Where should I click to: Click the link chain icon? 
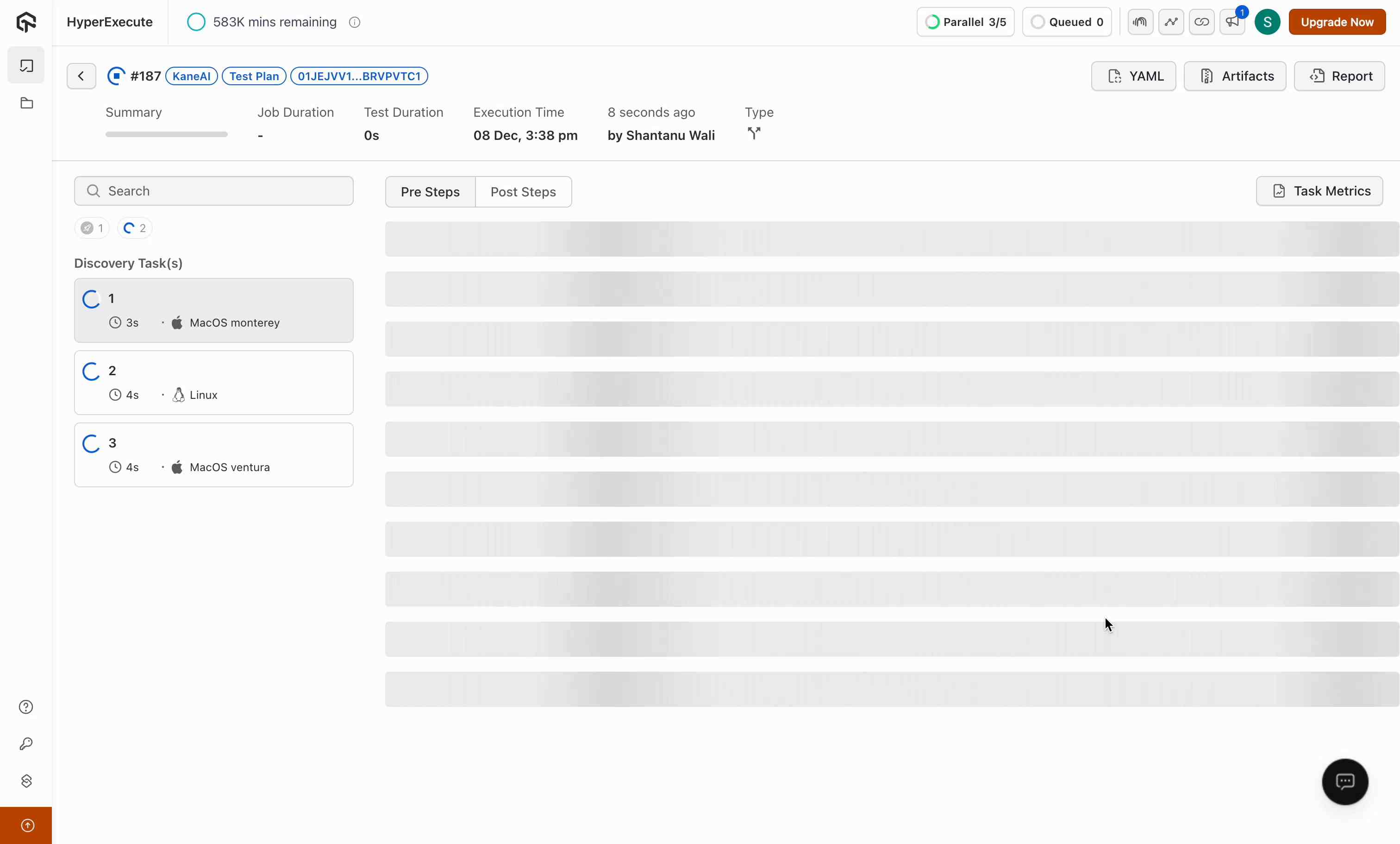(1201, 22)
